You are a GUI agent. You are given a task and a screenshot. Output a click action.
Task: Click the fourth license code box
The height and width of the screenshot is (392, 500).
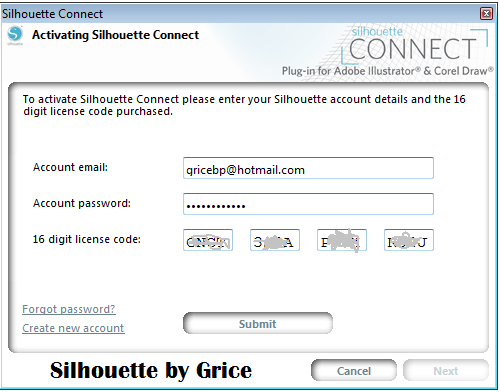pyautogui.click(x=409, y=240)
